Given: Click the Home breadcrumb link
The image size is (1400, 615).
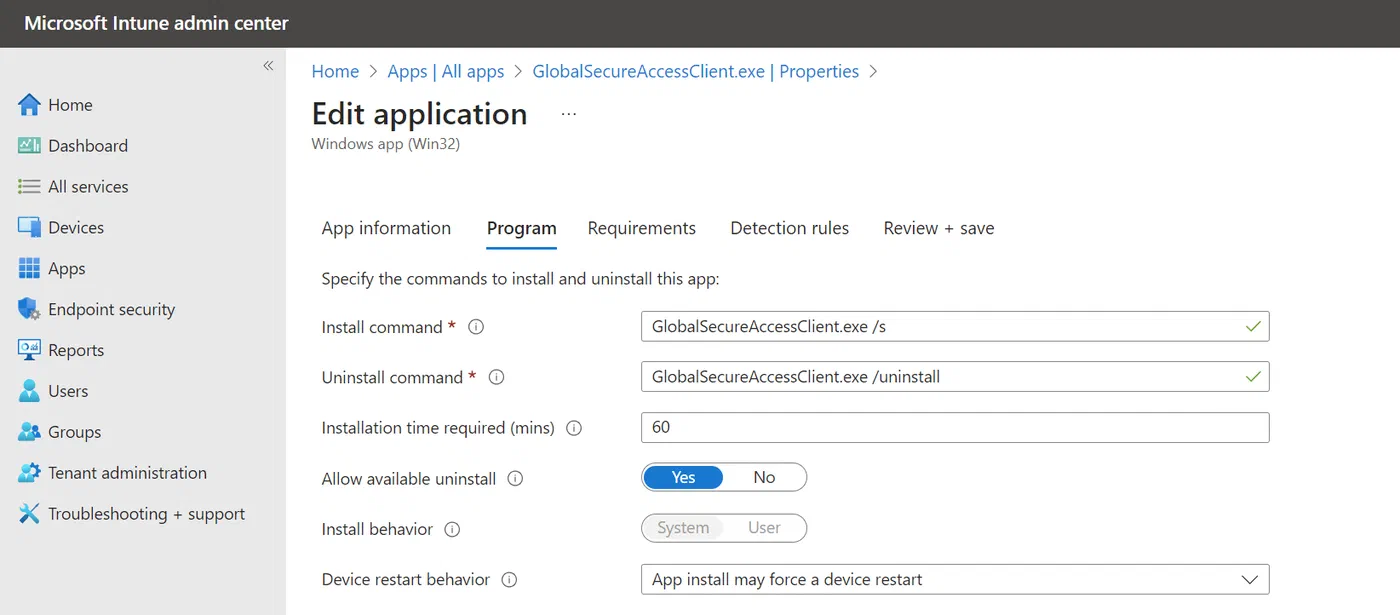Looking at the screenshot, I should click(x=335, y=71).
